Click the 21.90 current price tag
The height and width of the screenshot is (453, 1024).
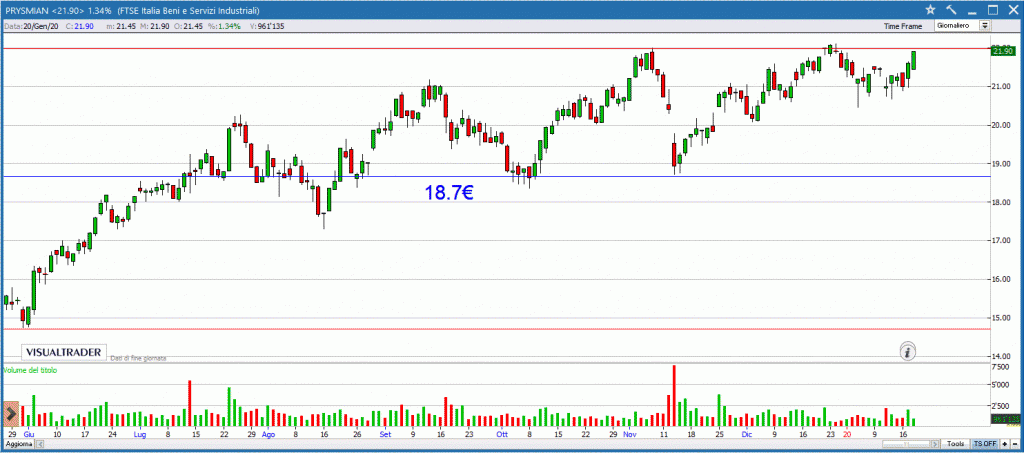(1002, 51)
